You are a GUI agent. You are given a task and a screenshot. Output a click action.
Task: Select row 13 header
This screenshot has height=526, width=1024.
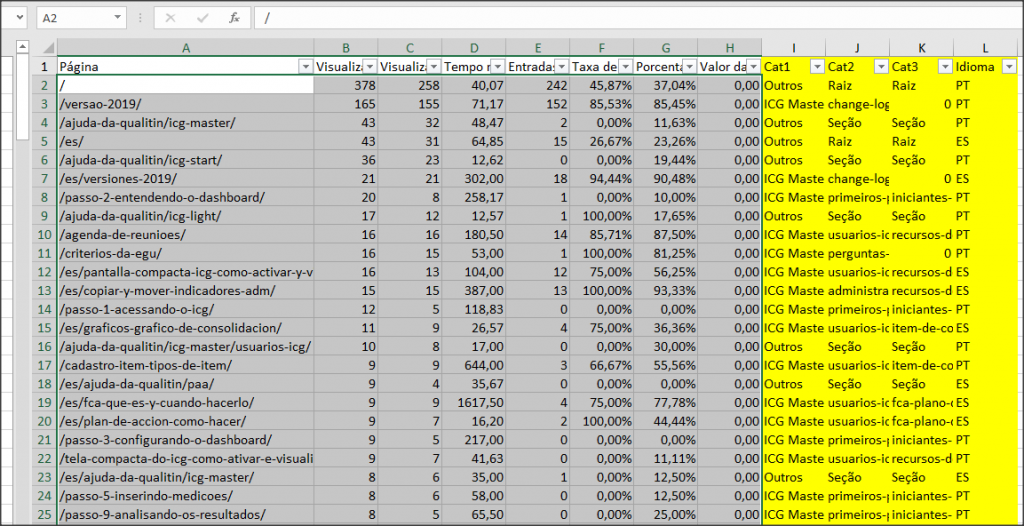point(44,290)
